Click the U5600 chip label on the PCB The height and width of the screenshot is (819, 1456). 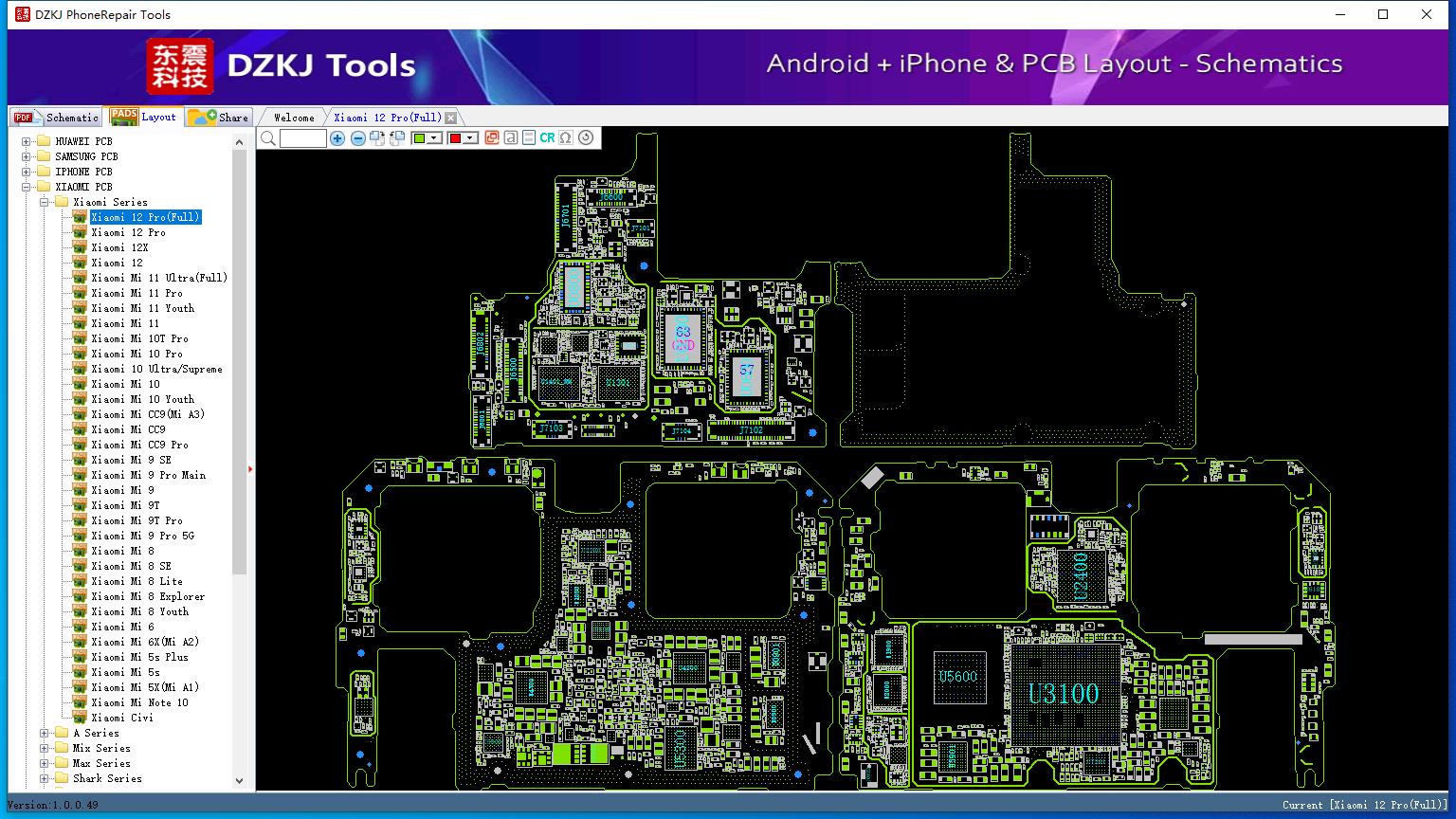pos(957,677)
